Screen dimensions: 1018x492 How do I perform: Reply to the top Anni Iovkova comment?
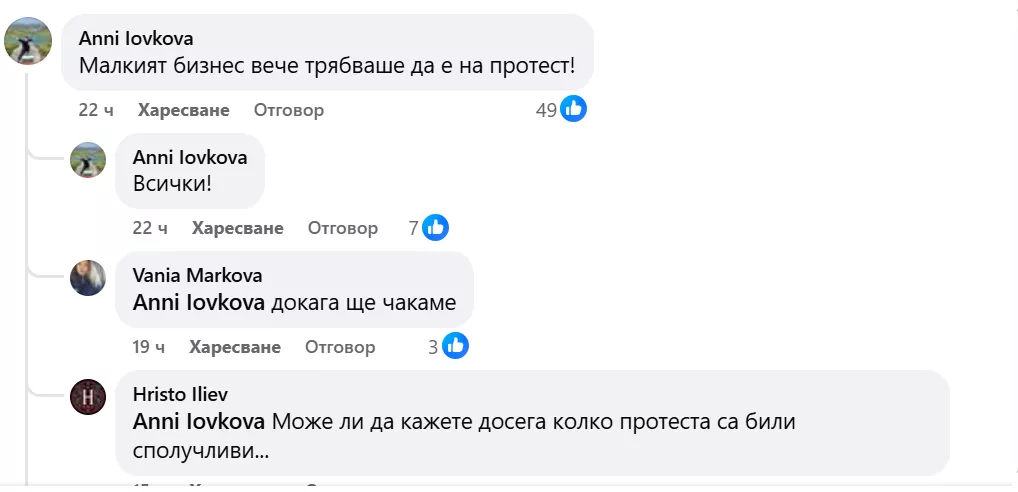(x=289, y=110)
